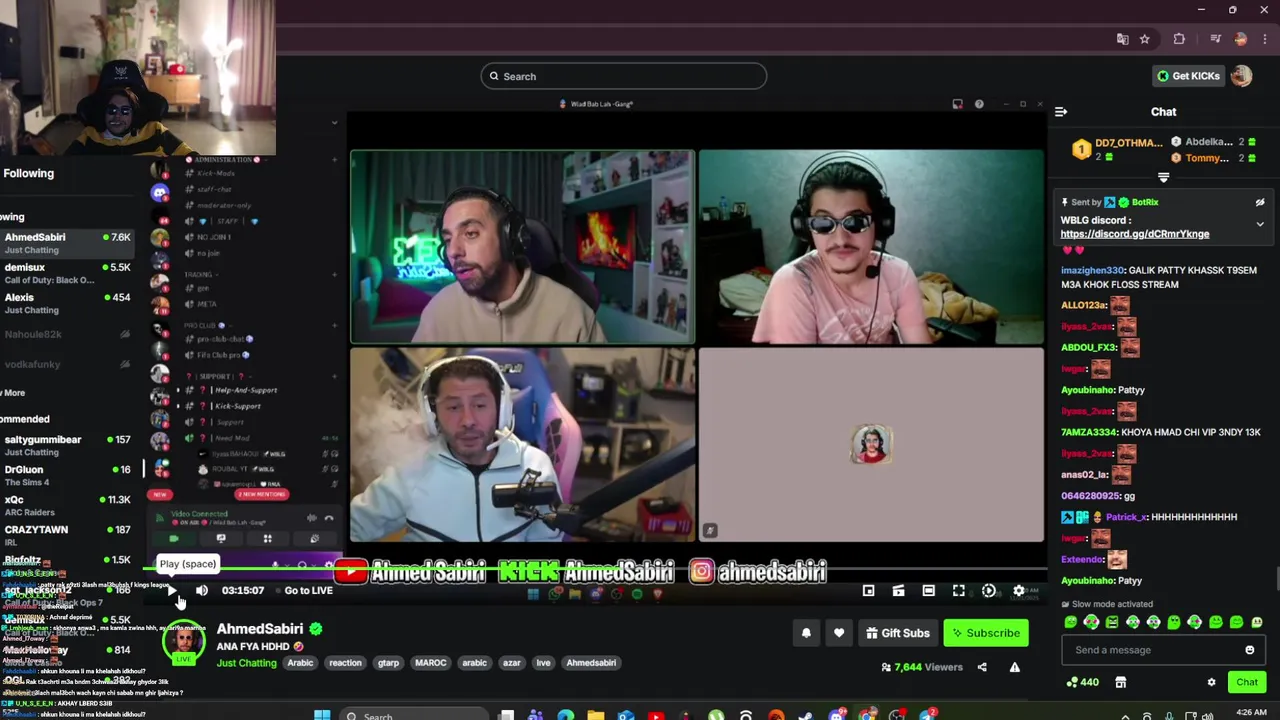Open the discord.gg invite link in chat
1280x720 pixels.
(1134, 234)
